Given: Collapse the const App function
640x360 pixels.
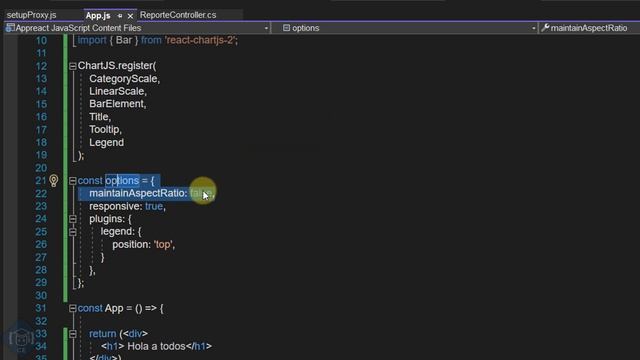Looking at the screenshot, I should coord(73,309).
